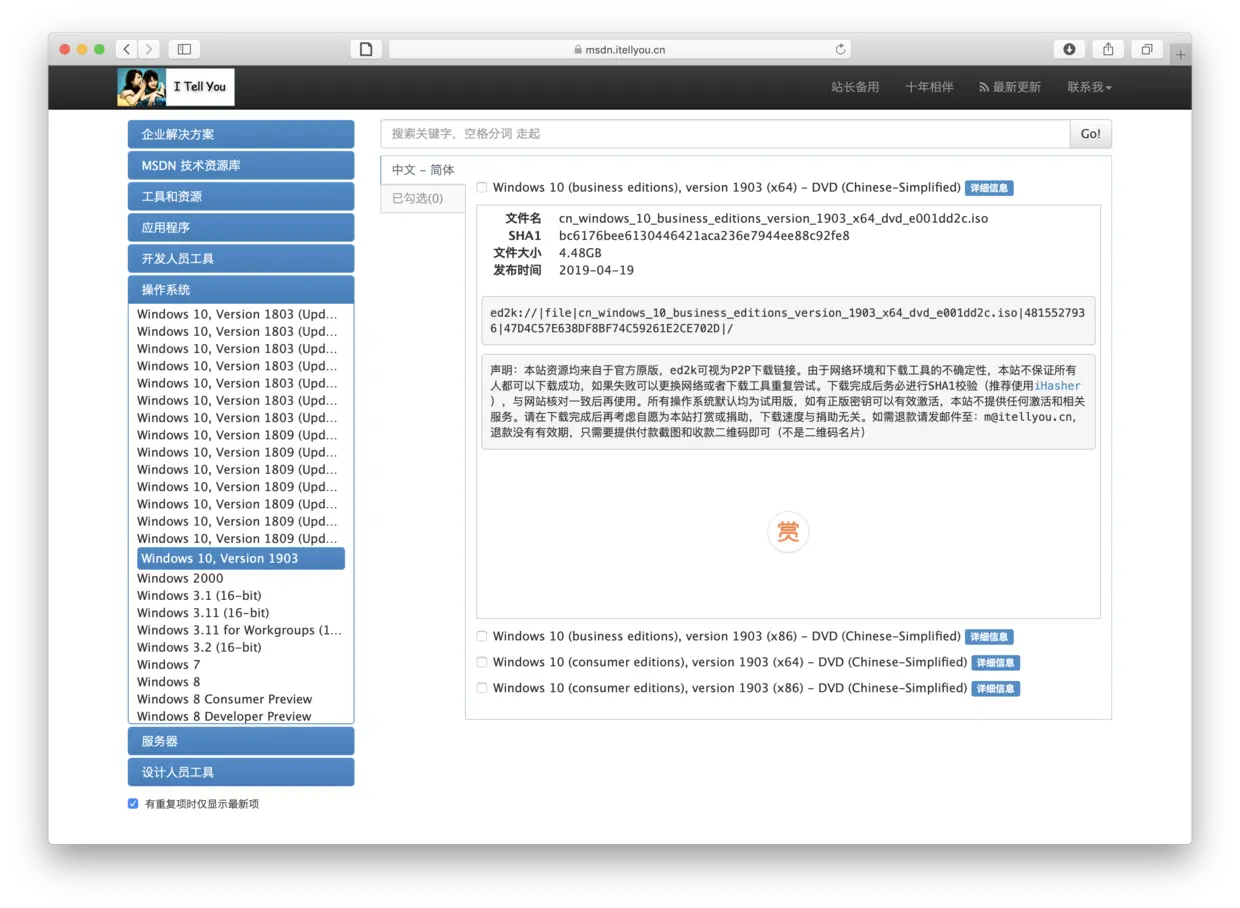Expand the 应用程序 category
The height and width of the screenshot is (908, 1240).
[x=241, y=227]
